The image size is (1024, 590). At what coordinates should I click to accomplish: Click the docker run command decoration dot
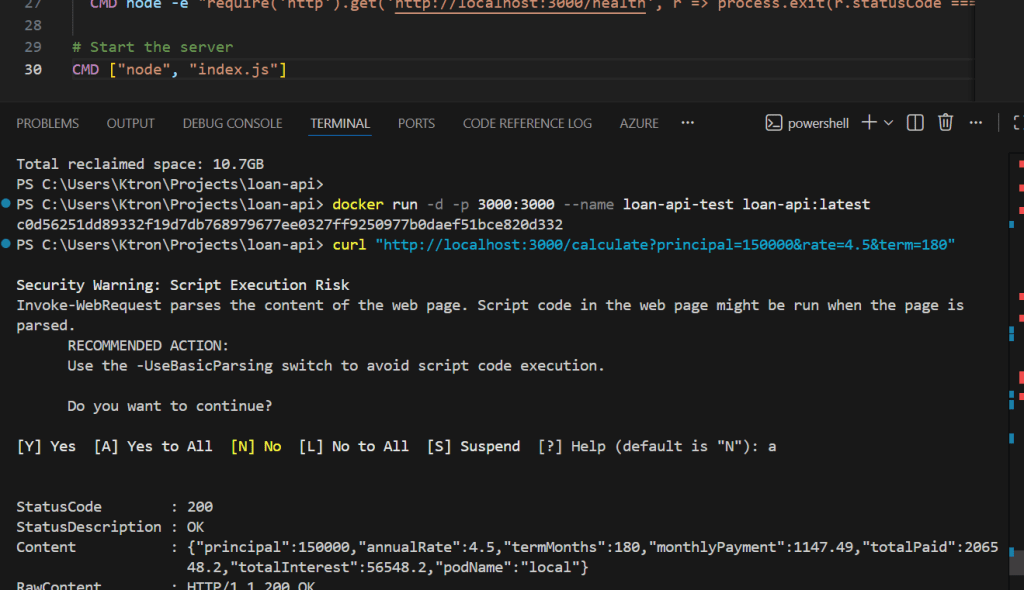(7, 205)
